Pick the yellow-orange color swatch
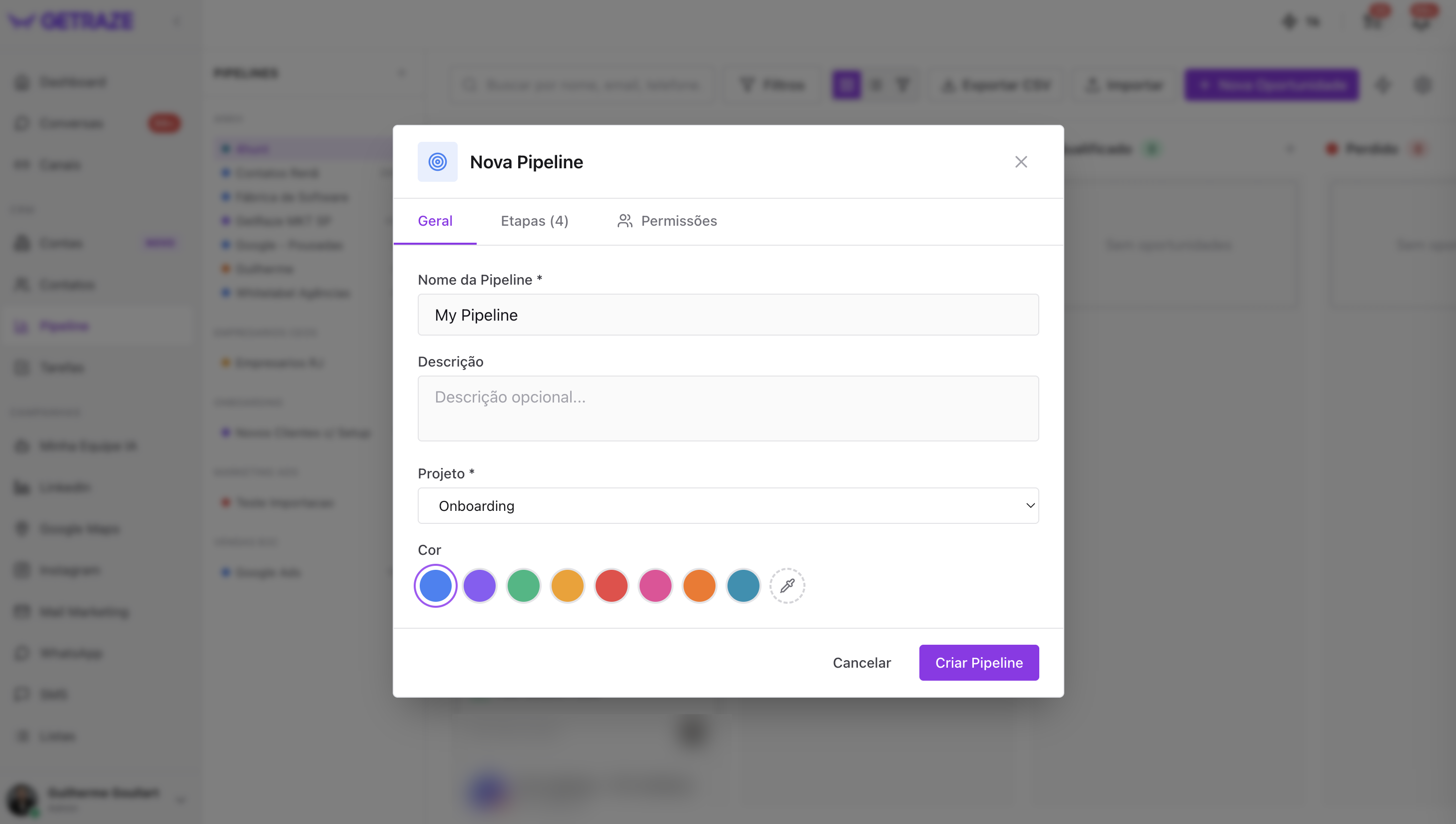The width and height of the screenshot is (1456, 824). tap(567, 586)
